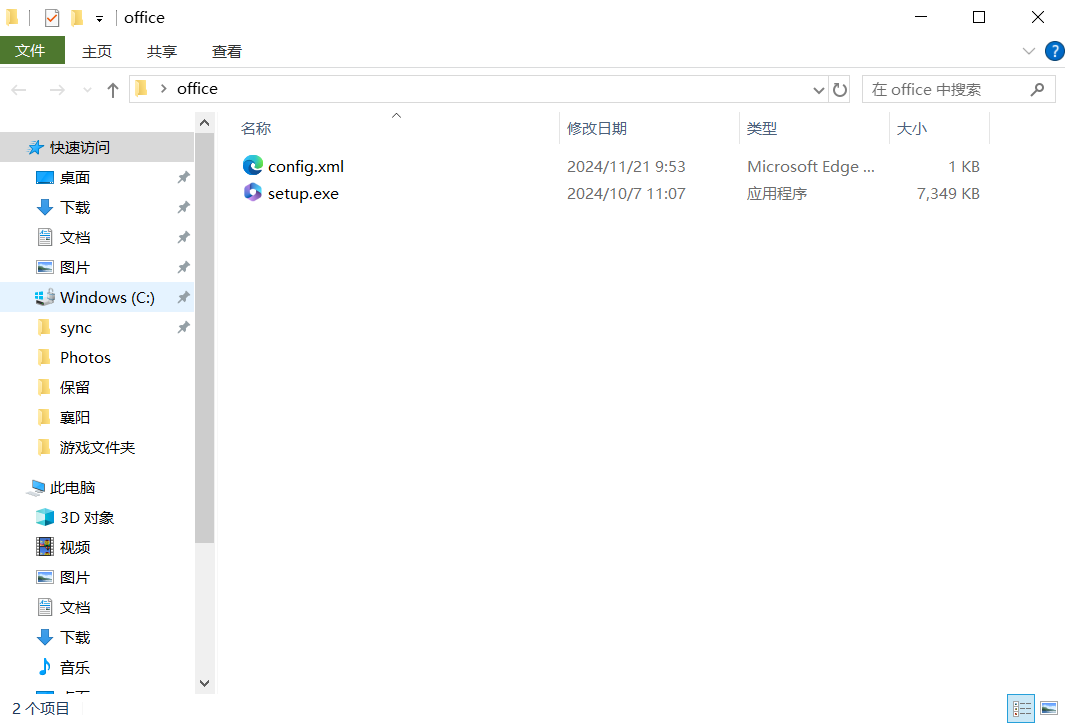Click the 7,349 KB size cell
Screen dimensions: 1065x724
948,194
